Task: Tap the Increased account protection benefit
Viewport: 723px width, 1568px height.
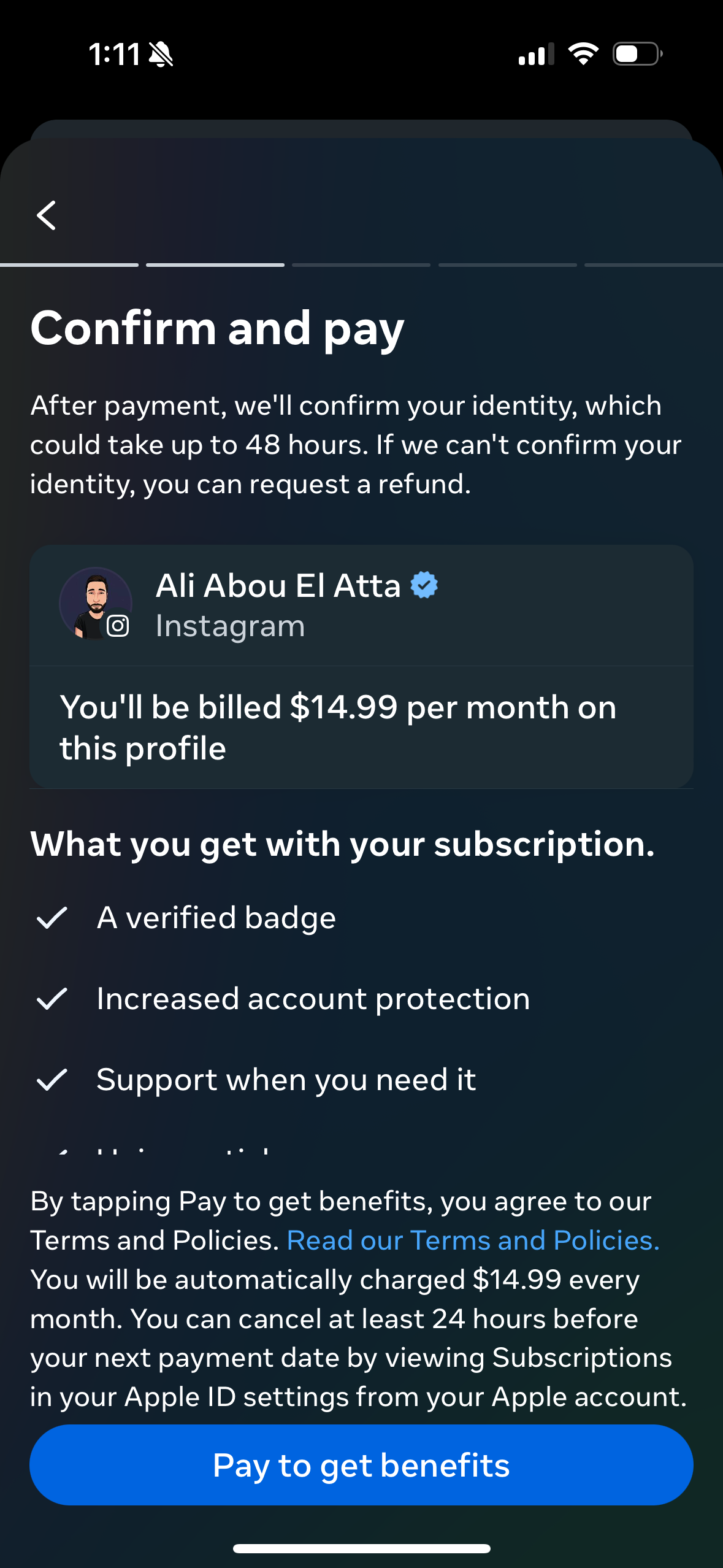Action: click(313, 999)
